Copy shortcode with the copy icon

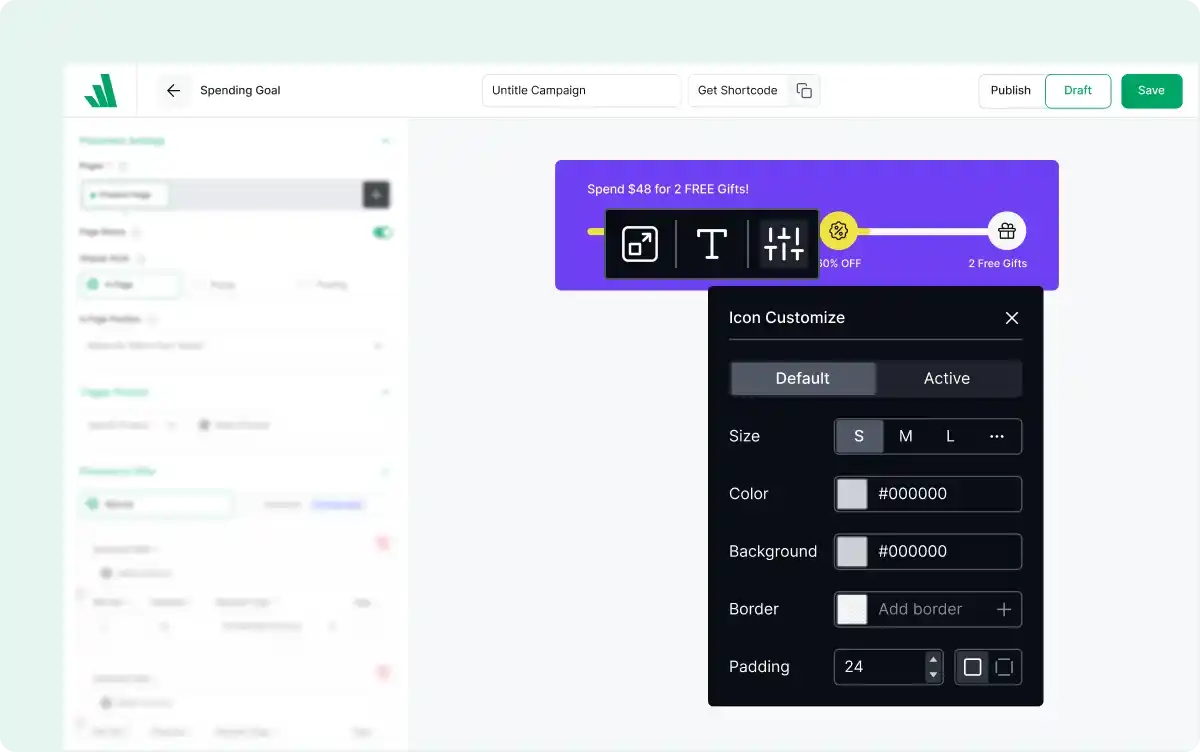[x=804, y=90]
